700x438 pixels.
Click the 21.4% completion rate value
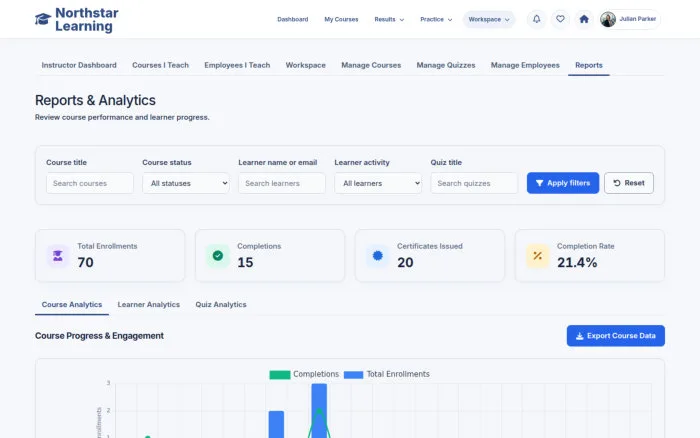pos(577,263)
